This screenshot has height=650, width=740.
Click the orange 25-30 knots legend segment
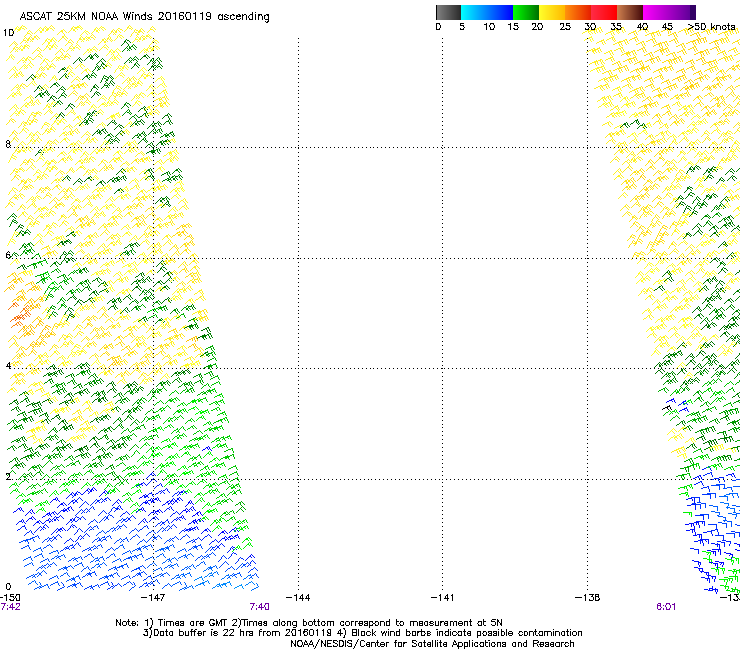(x=578, y=12)
